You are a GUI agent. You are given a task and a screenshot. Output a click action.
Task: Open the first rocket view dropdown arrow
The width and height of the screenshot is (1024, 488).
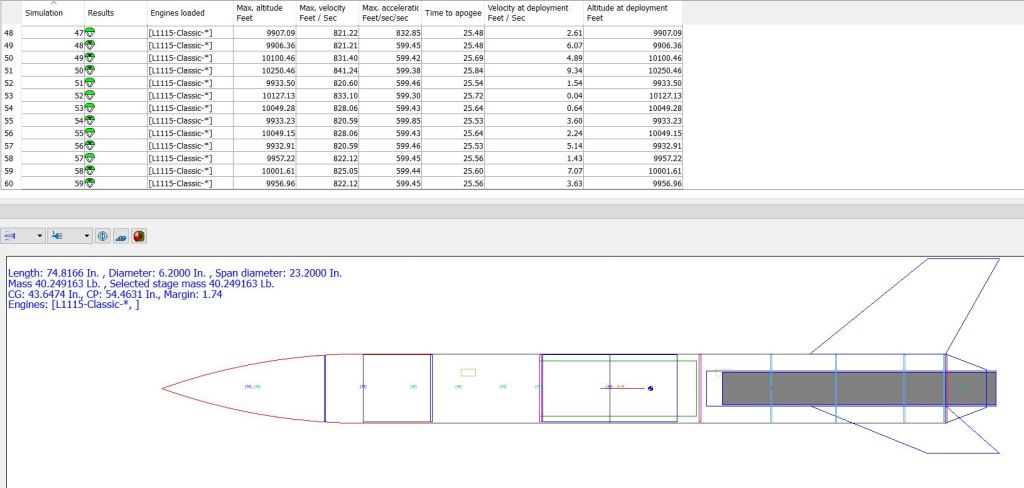39,236
